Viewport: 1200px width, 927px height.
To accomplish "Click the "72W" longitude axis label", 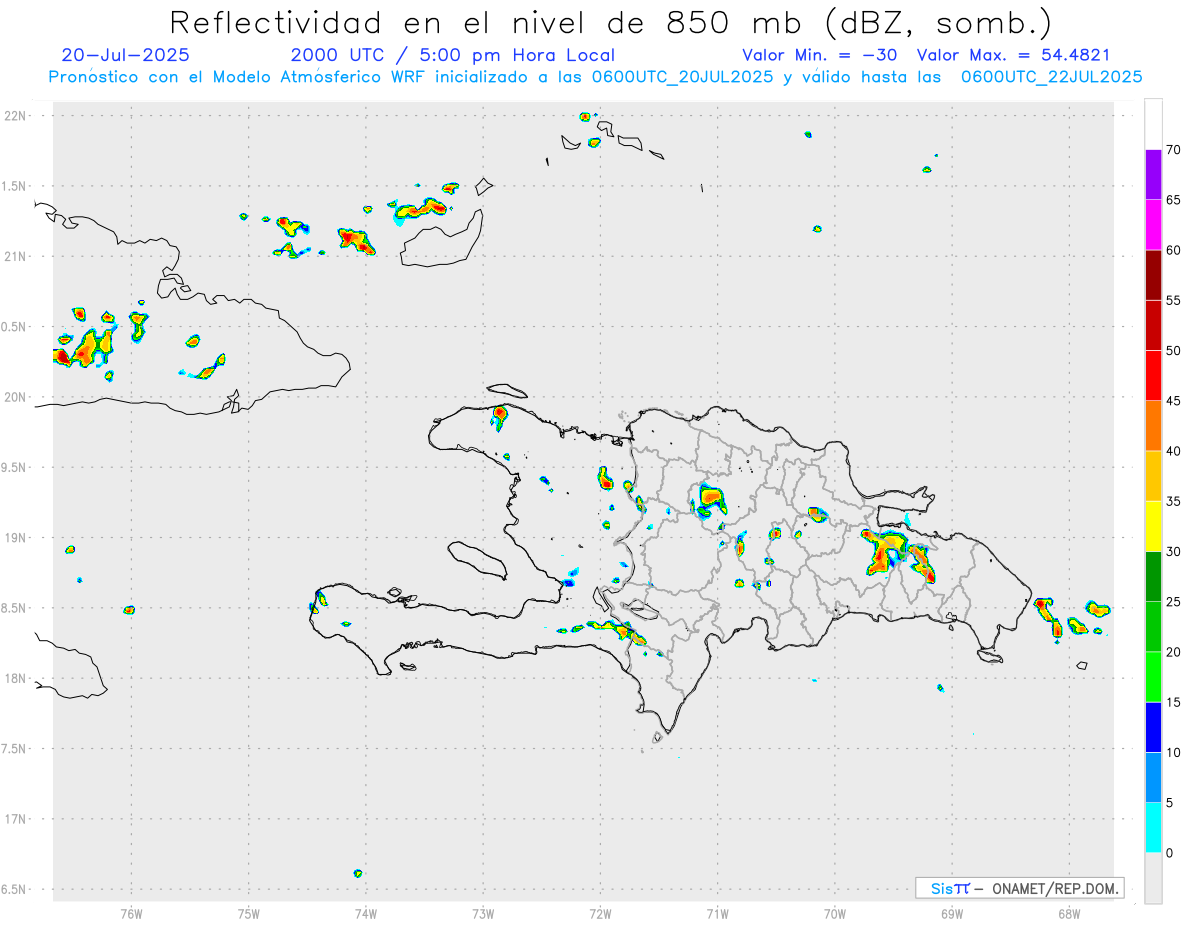I will coord(600,913).
